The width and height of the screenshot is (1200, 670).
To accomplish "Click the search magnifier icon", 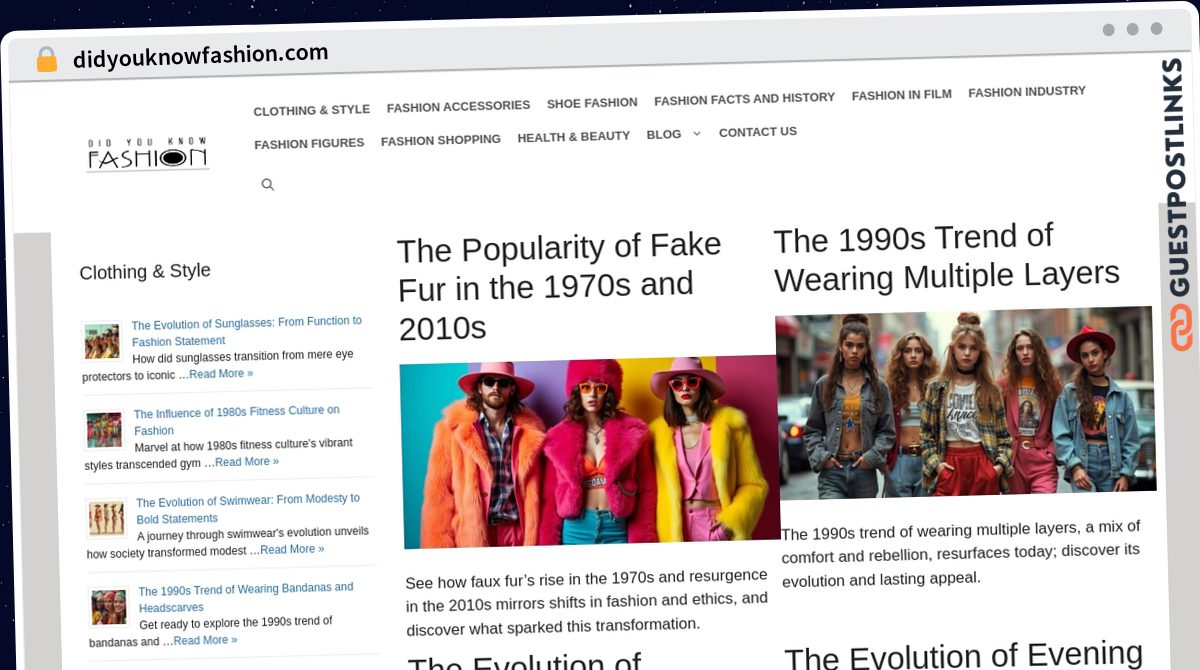I will click(x=267, y=184).
